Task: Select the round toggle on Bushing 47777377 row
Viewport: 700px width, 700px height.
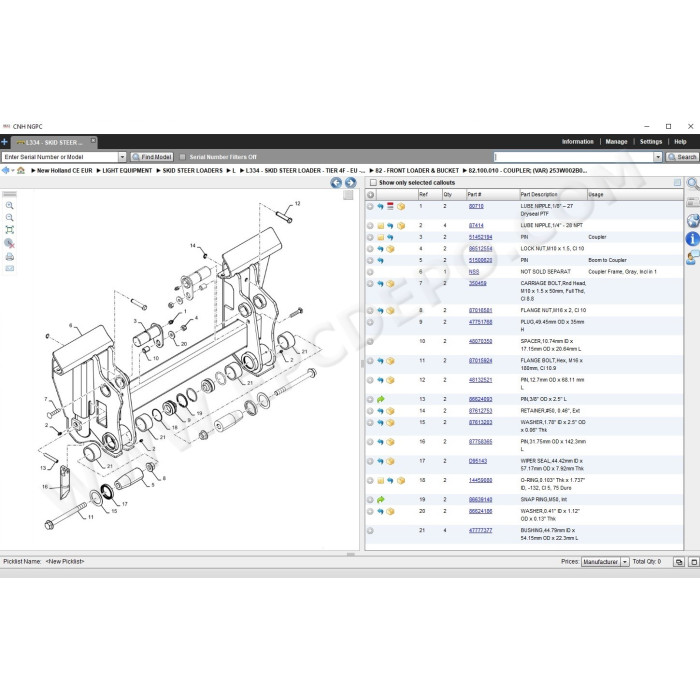Action: tap(370, 531)
